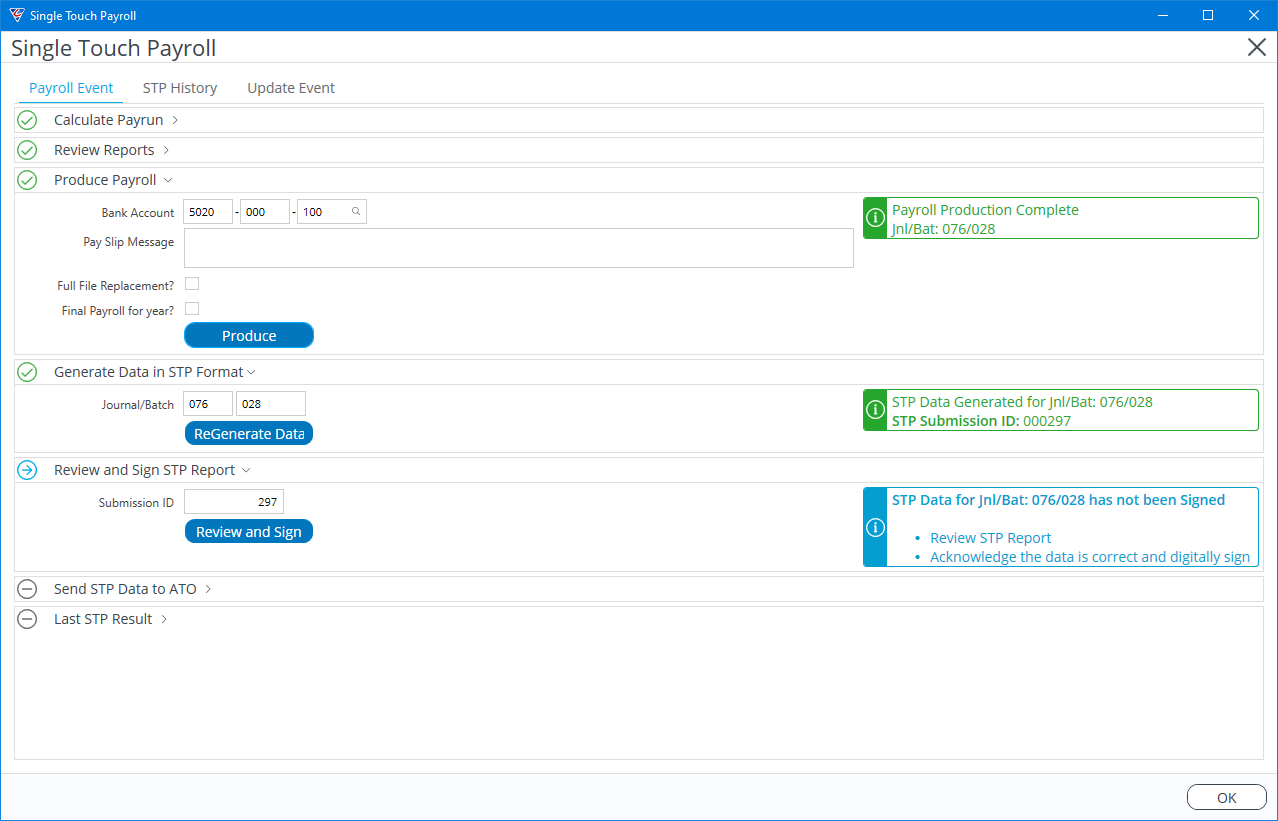
Task: Click the Bank Account 000 field
Action: tap(265, 212)
